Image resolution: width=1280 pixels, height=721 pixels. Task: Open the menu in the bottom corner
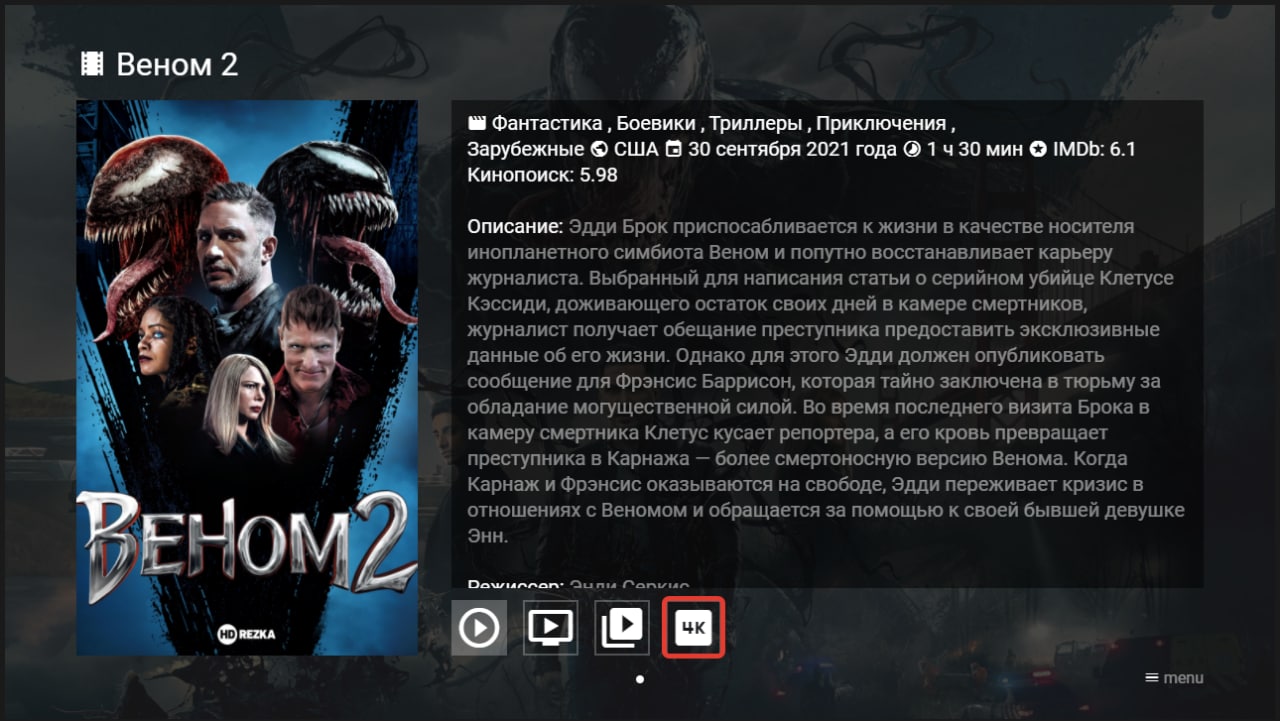tap(1174, 678)
